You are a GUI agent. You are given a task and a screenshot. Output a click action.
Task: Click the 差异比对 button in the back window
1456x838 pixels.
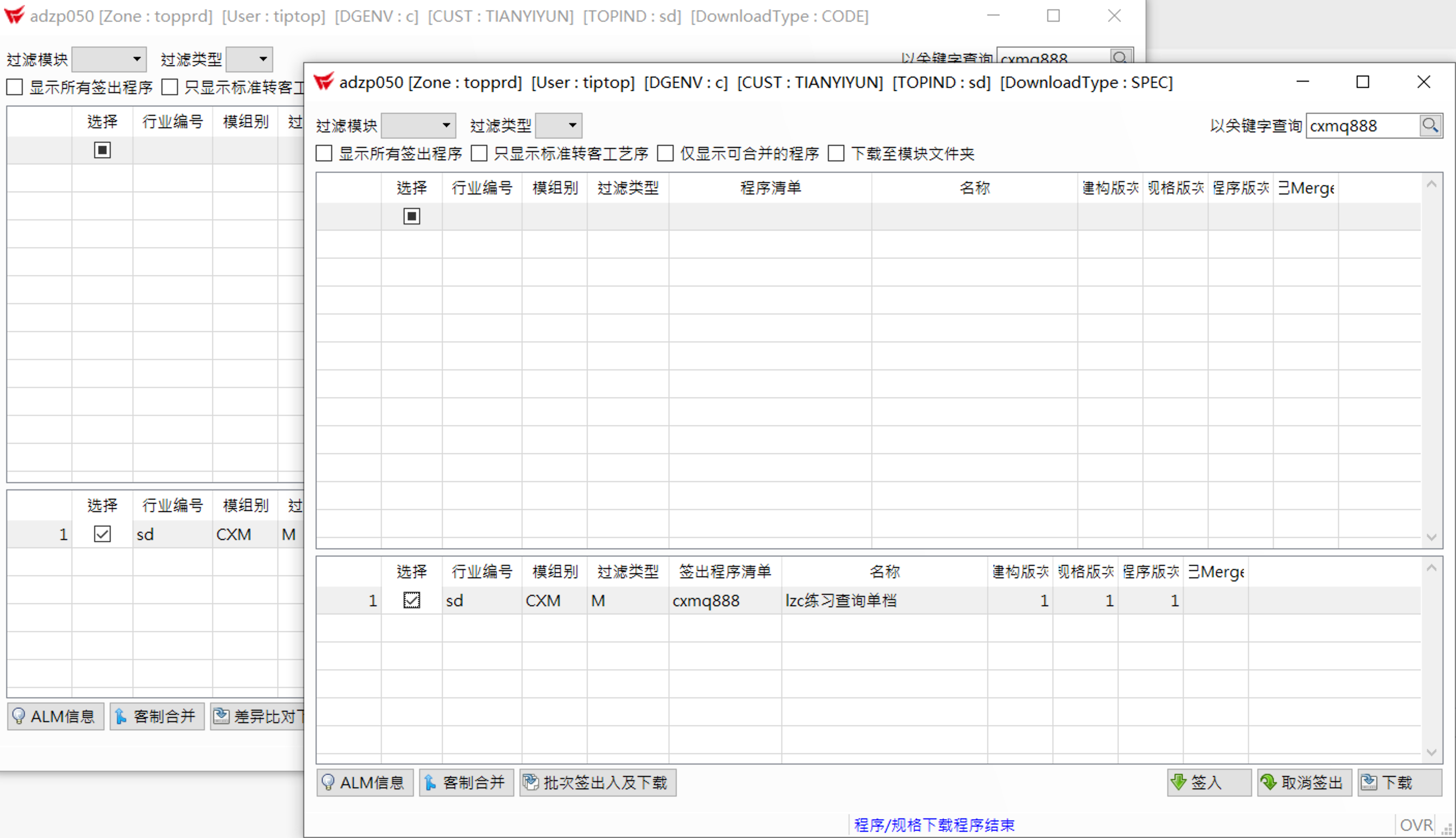tap(257, 716)
